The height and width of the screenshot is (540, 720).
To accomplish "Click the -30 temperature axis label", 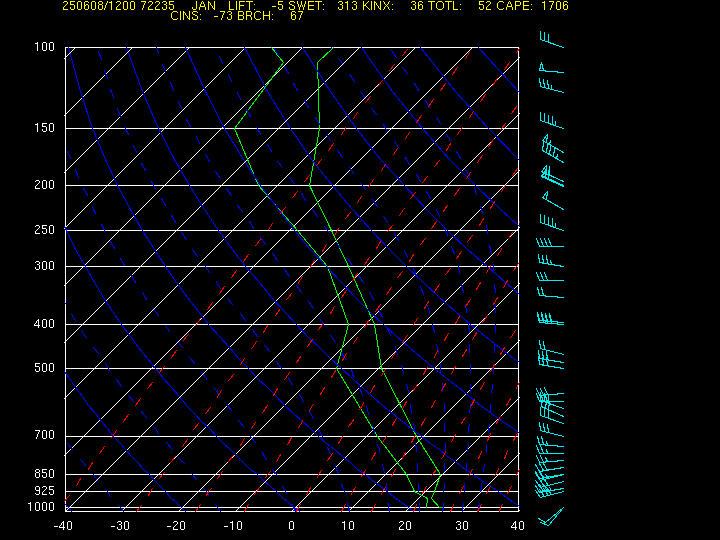I will [120, 526].
